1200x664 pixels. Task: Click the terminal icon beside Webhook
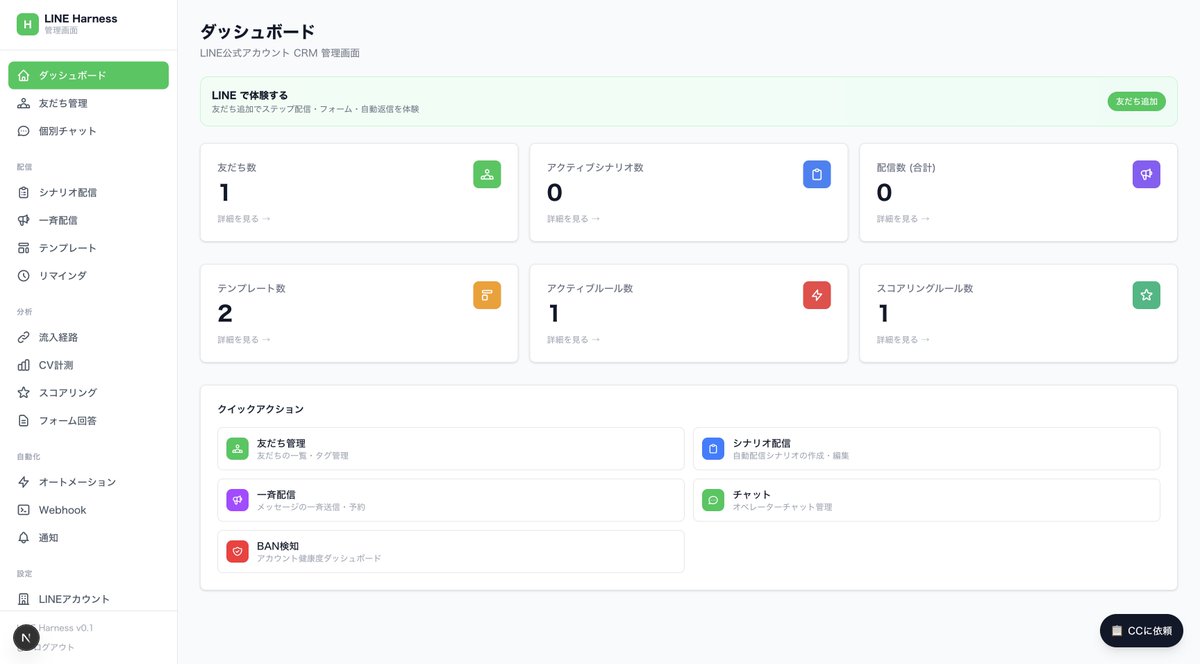[x=24, y=510]
